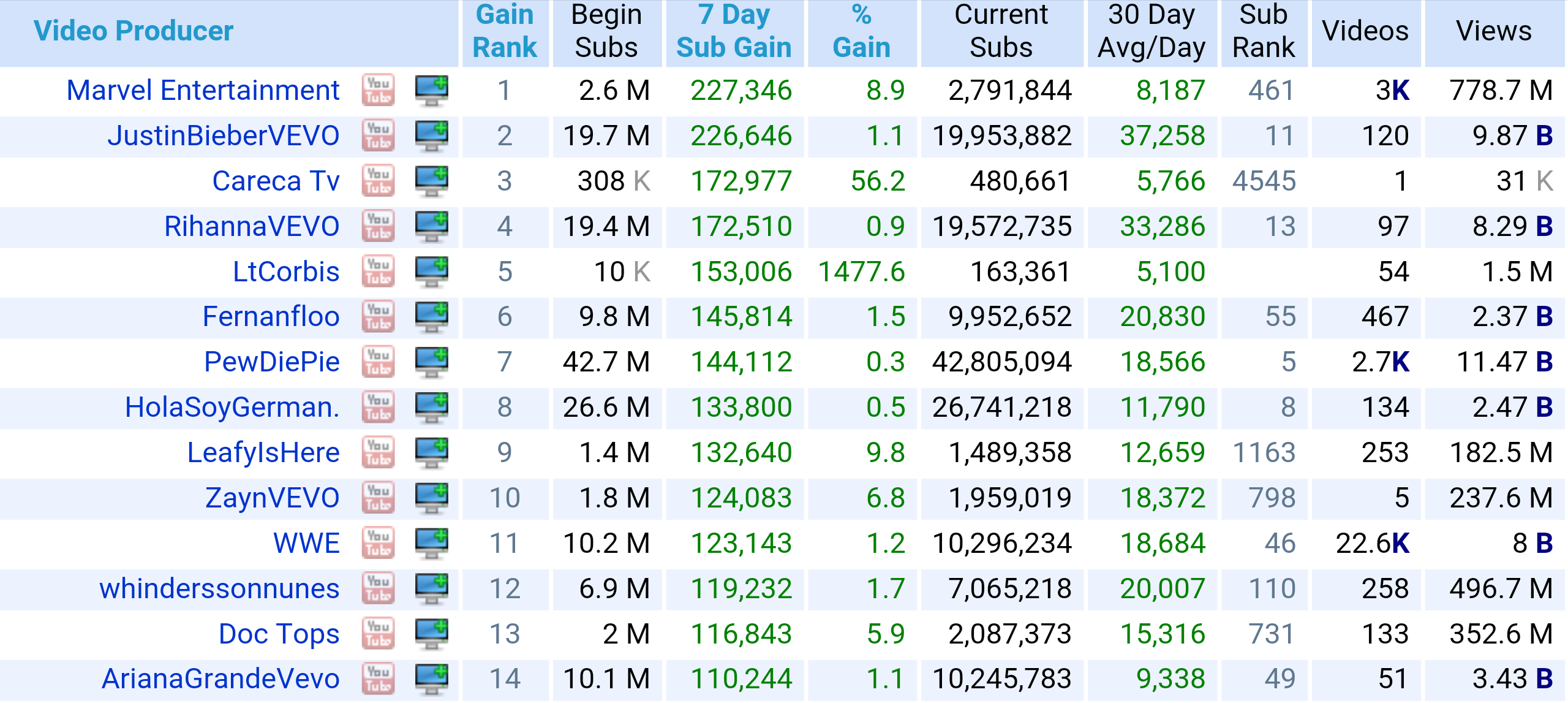Click the Video Producer column header
The width and height of the screenshot is (1568, 703).
pos(134,31)
